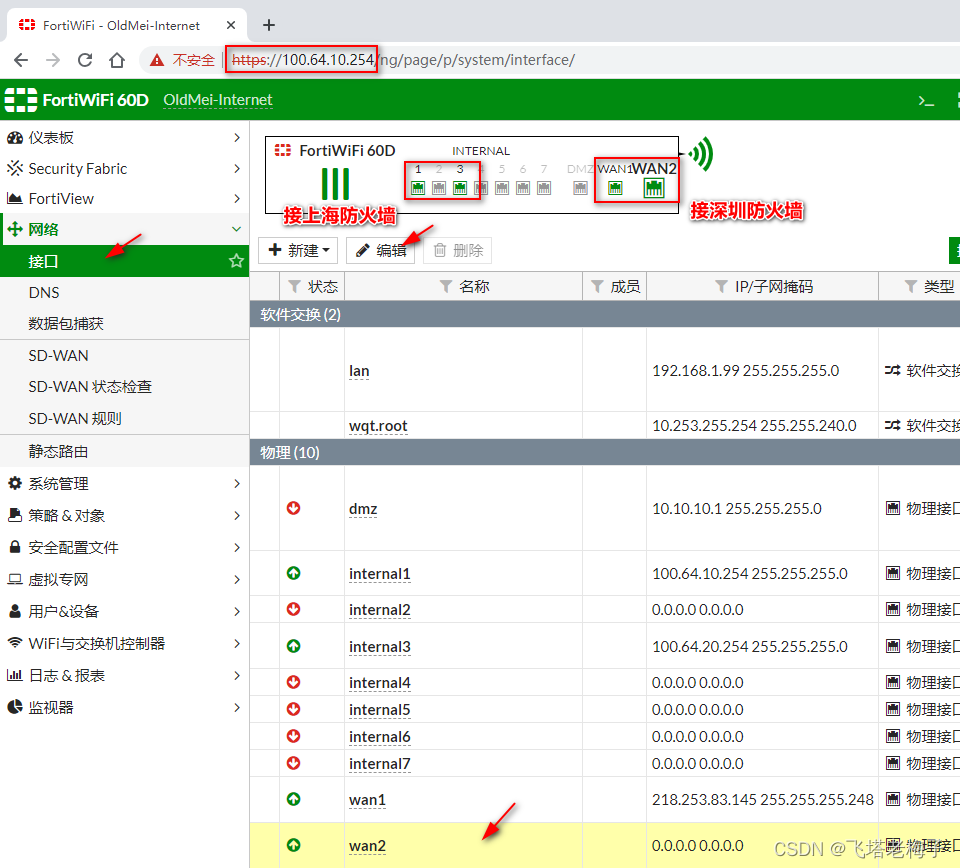Open the CLI console icon in the header
This screenshot has height=868, width=960.
click(926, 100)
